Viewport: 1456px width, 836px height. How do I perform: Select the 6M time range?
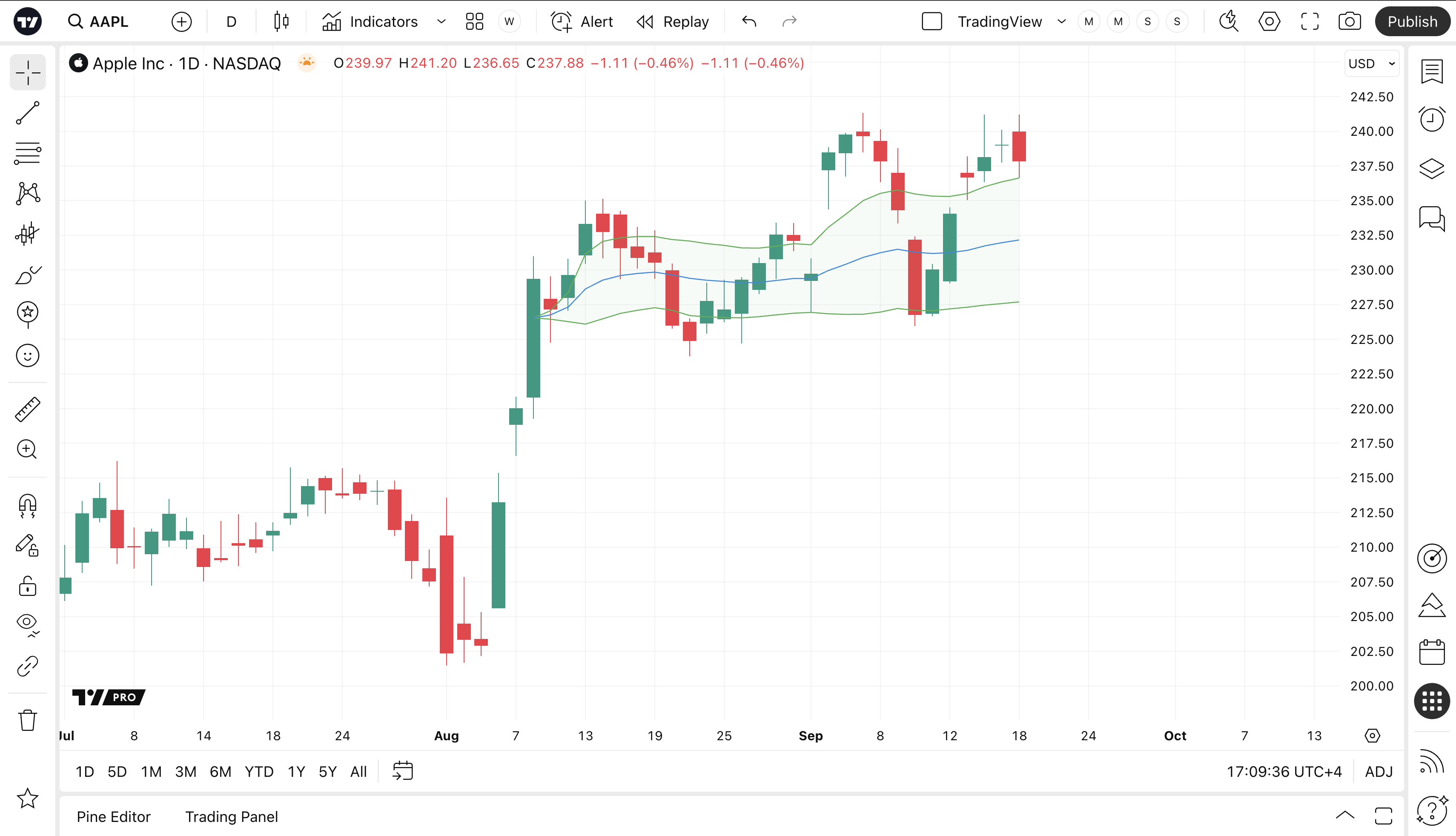(220, 772)
